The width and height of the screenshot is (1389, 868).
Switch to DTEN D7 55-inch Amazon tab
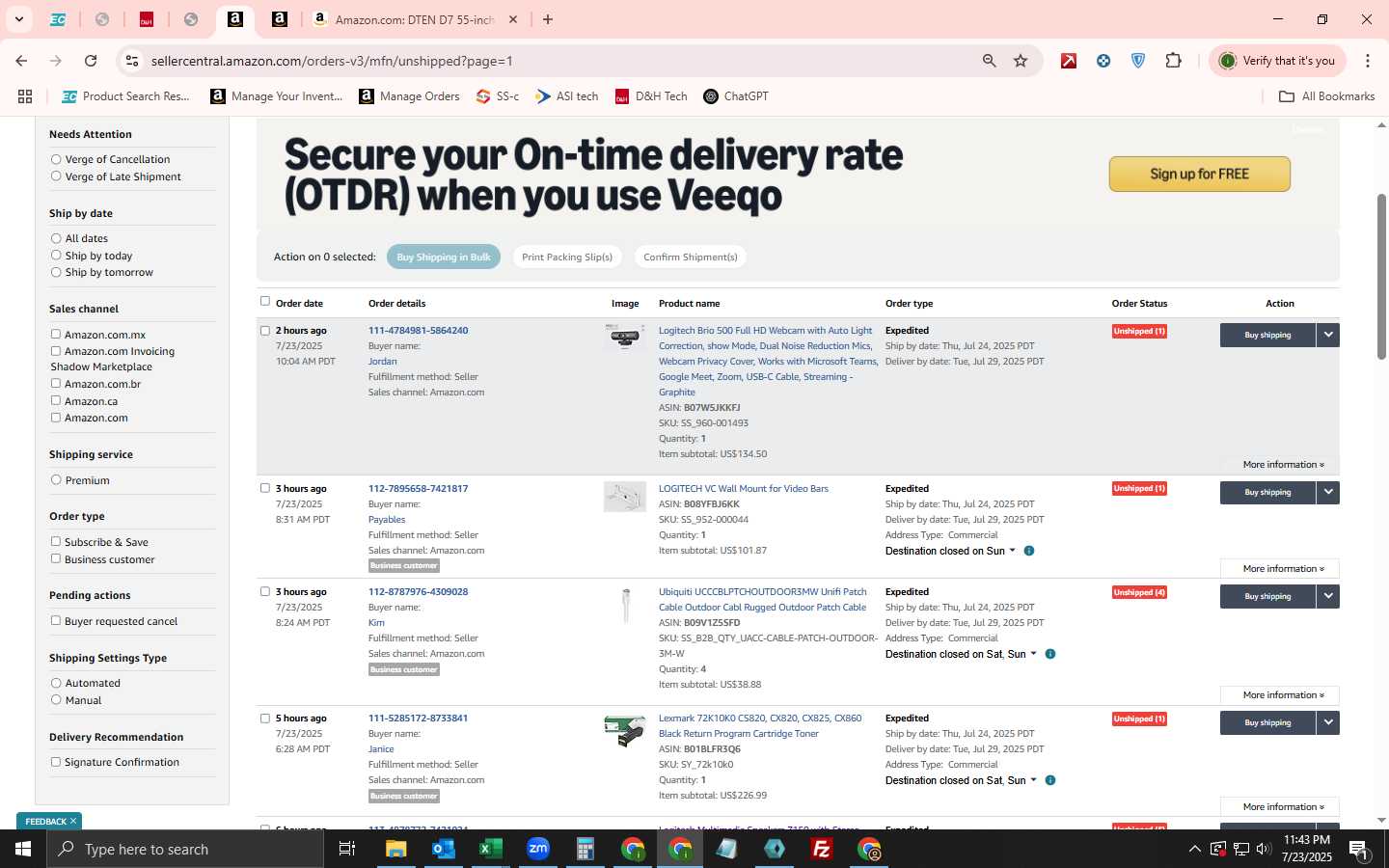coord(415,19)
